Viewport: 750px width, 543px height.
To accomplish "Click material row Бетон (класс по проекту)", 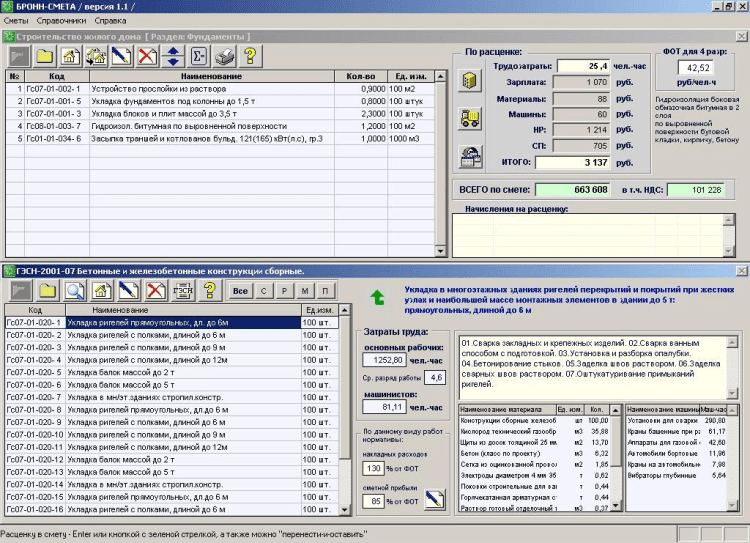I will [534, 454].
